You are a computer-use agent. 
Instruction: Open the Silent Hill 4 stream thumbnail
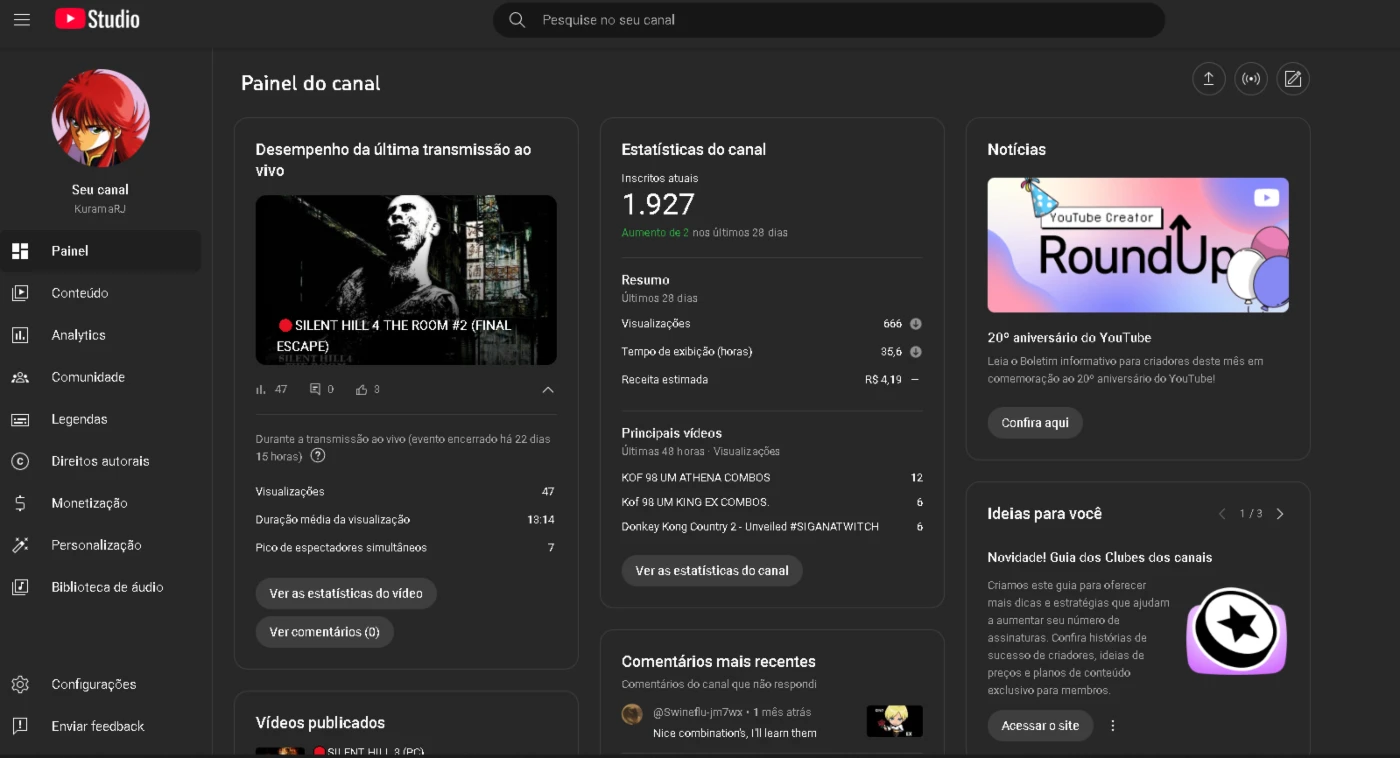point(406,280)
